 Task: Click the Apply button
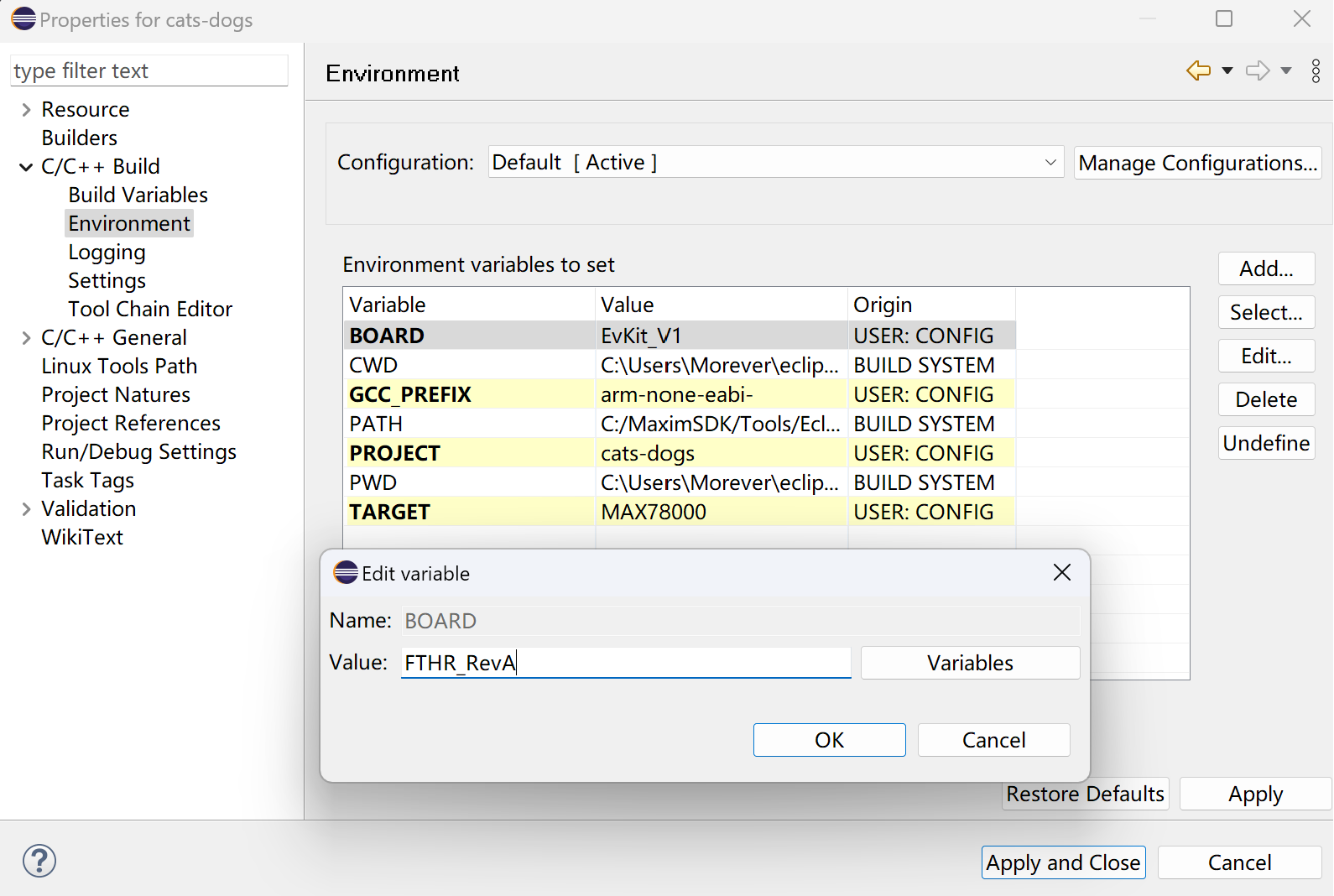coord(1255,794)
